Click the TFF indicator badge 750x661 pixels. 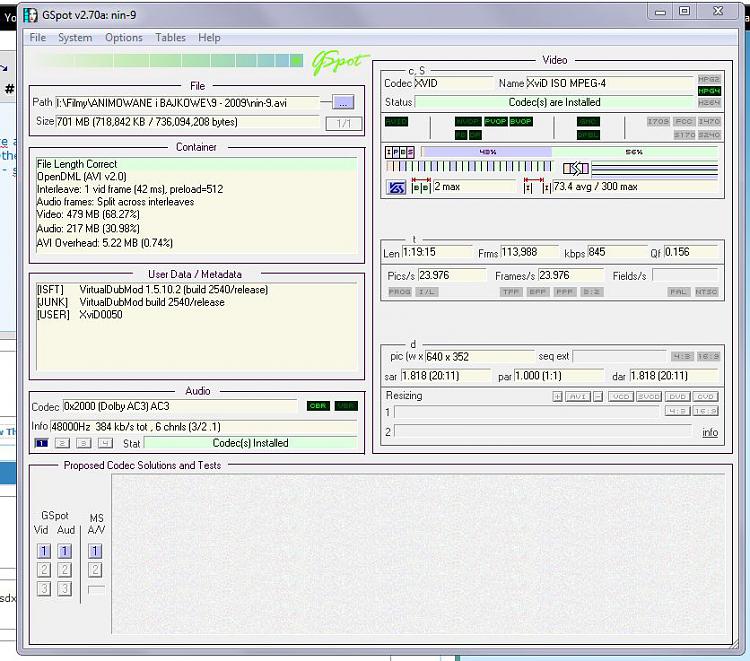coord(511,292)
